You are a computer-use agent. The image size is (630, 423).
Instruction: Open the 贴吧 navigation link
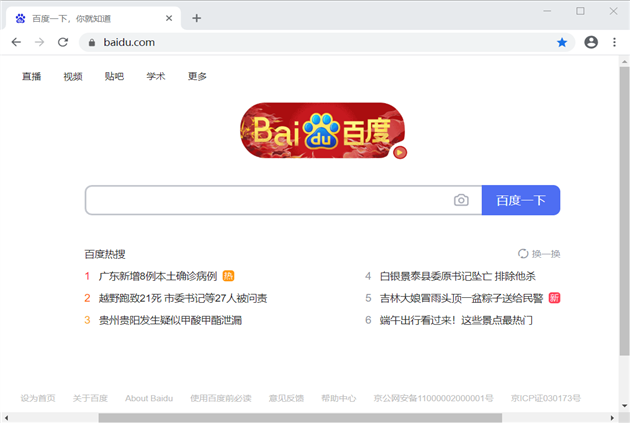point(114,76)
